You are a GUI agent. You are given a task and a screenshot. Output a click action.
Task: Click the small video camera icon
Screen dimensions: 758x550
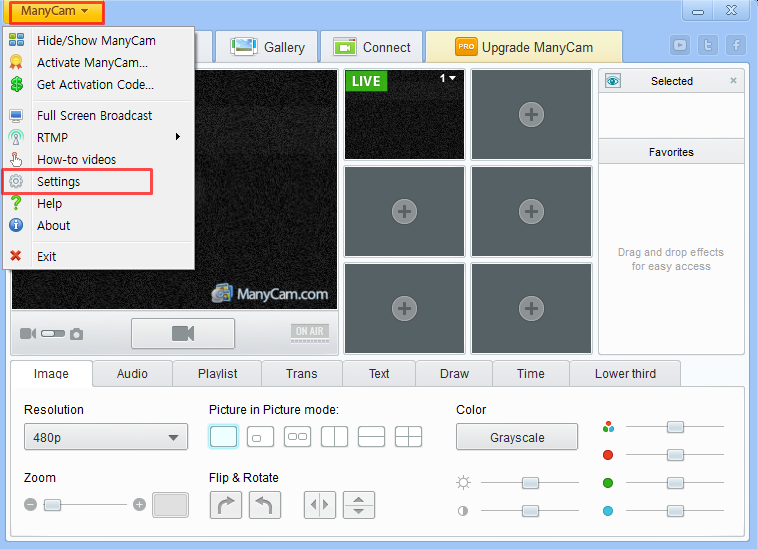(28, 333)
